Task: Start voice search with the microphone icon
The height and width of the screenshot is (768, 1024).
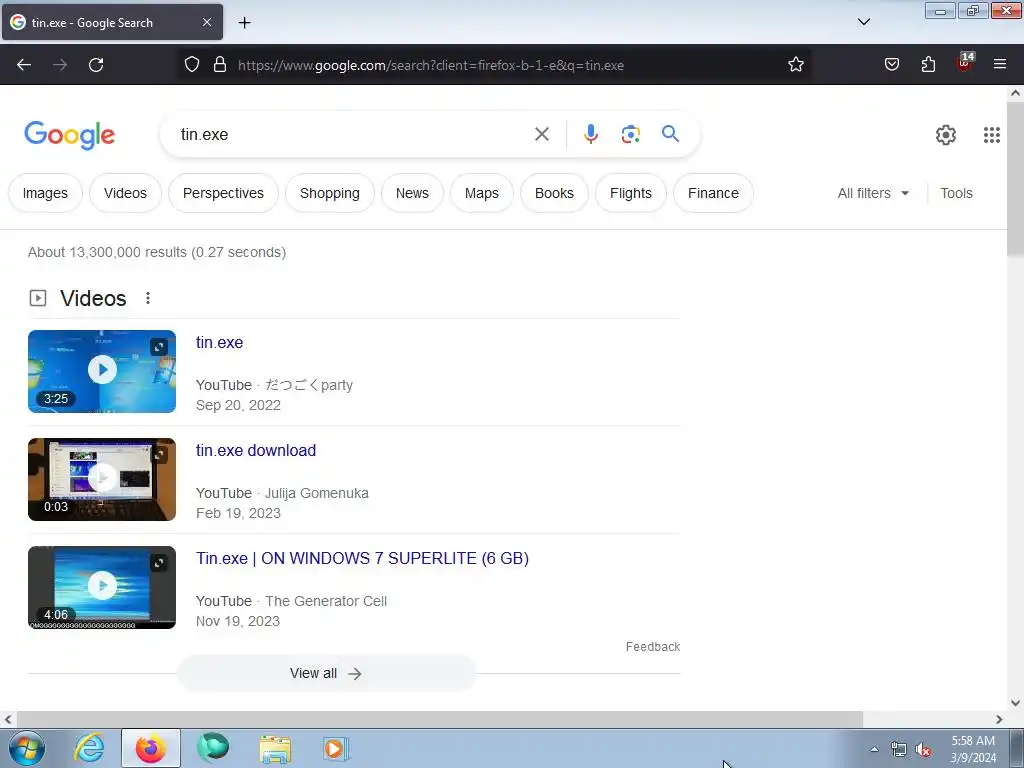Action: pos(590,135)
